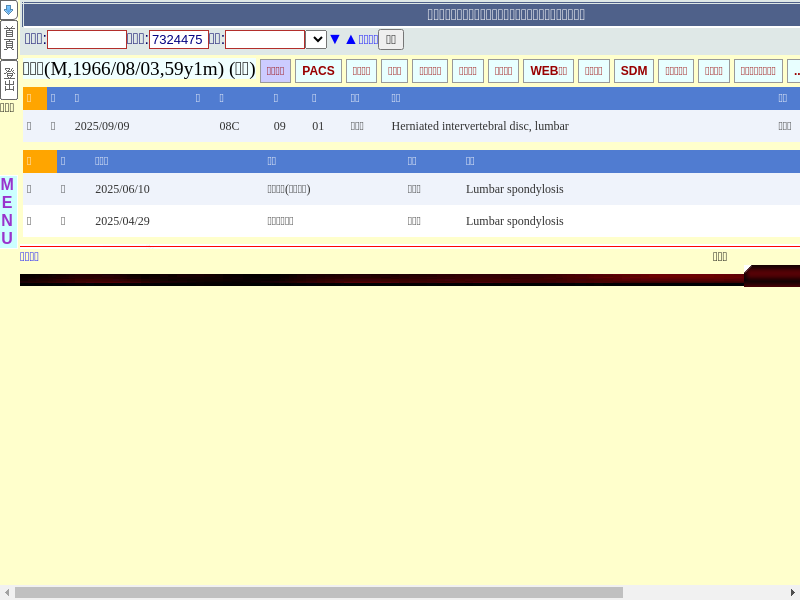Open the SDM button
The width and height of the screenshot is (800, 600).
coord(634,71)
